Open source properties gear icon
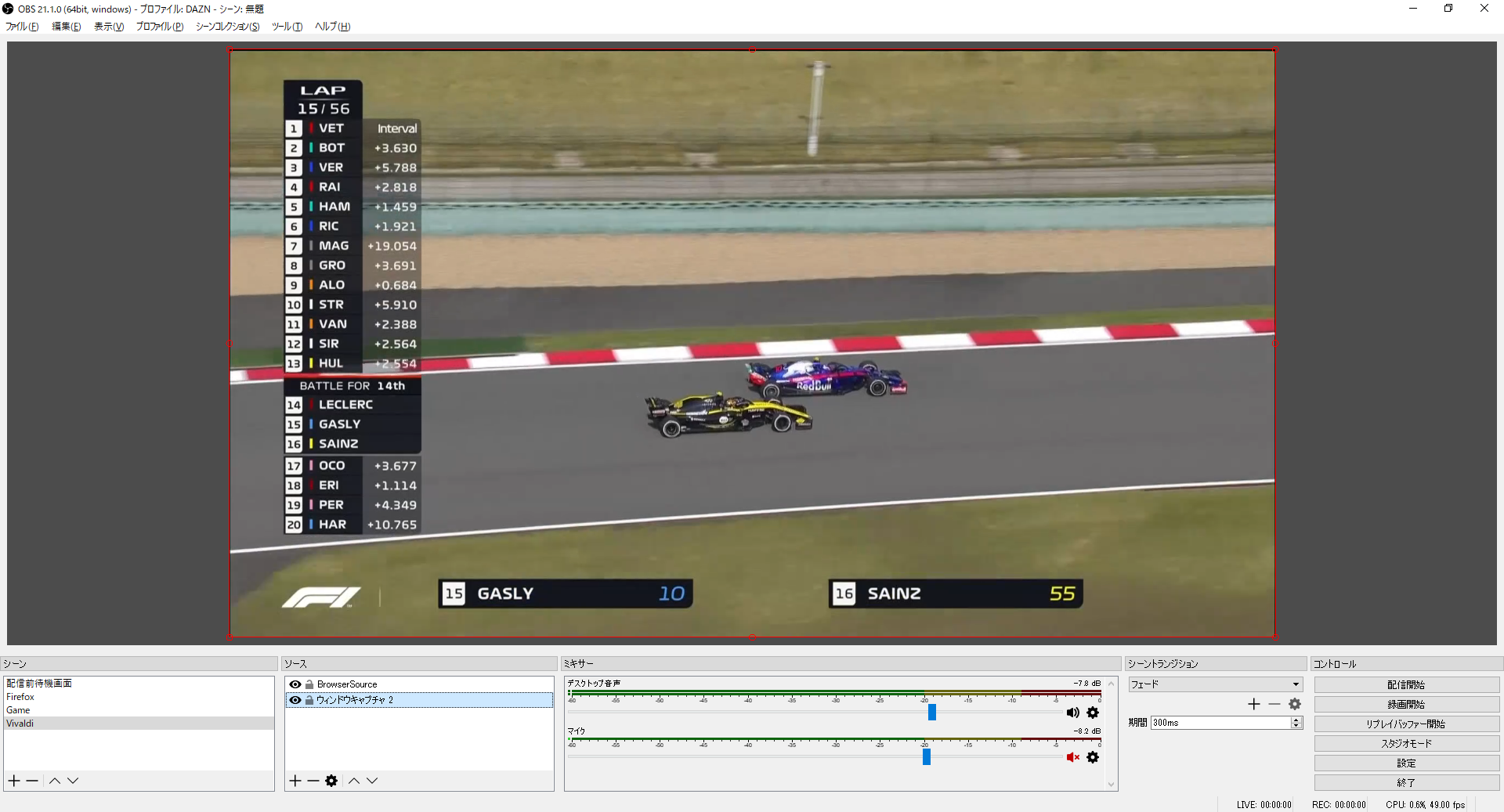1504x812 pixels. 331,781
